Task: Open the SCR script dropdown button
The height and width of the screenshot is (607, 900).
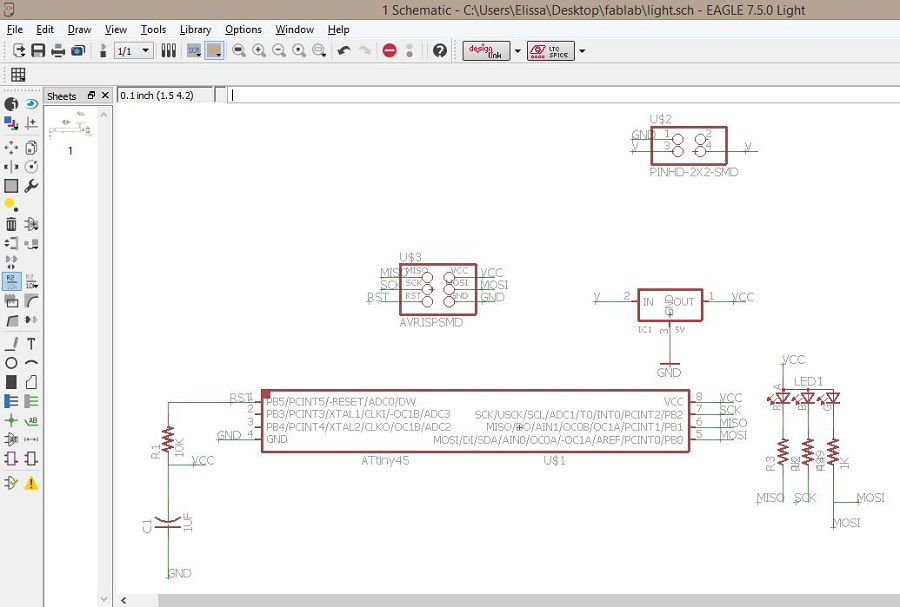Action: pyautogui.click(x=194, y=50)
